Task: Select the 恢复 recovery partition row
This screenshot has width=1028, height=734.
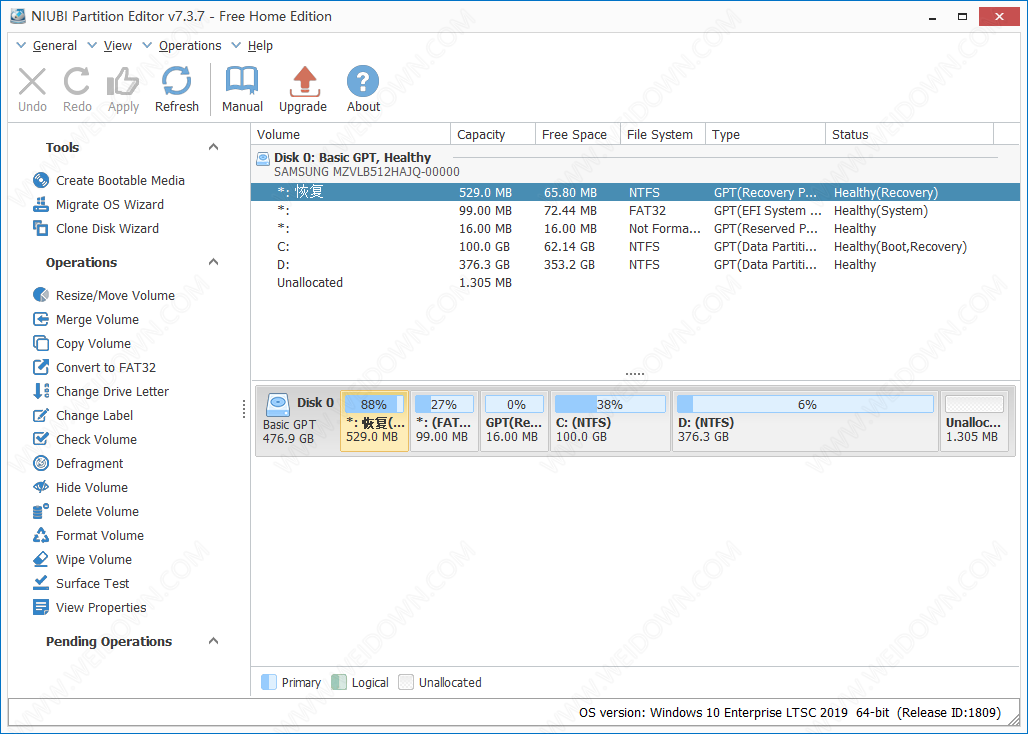Action: pos(635,193)
